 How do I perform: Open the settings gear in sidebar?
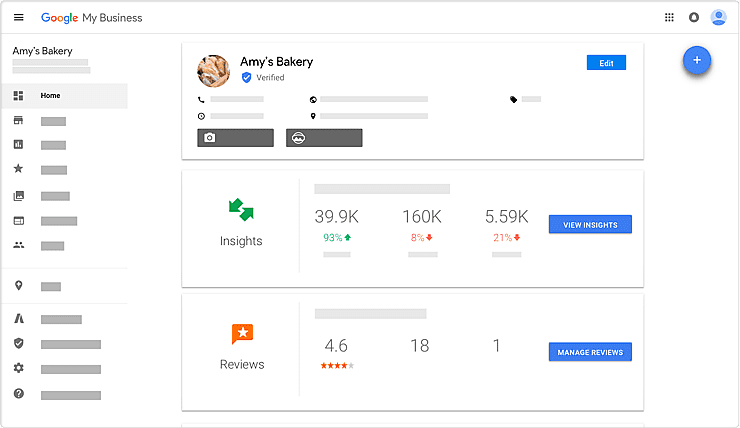[x=18, y=368]
